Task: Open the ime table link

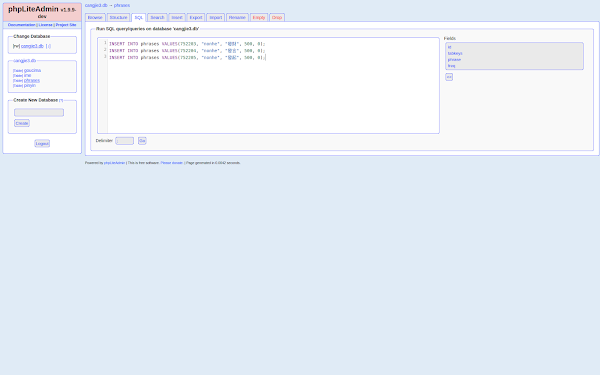Action: tap(28, 75)
